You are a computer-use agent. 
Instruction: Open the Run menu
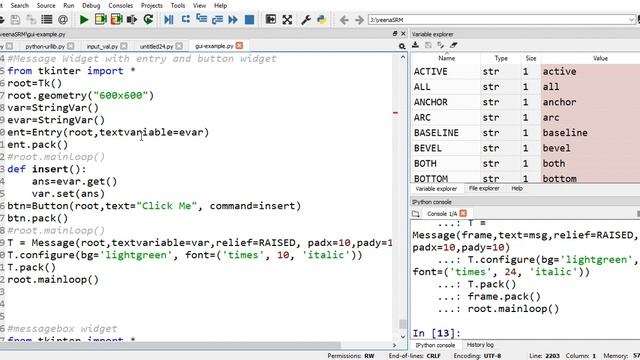tap(69, 5)
